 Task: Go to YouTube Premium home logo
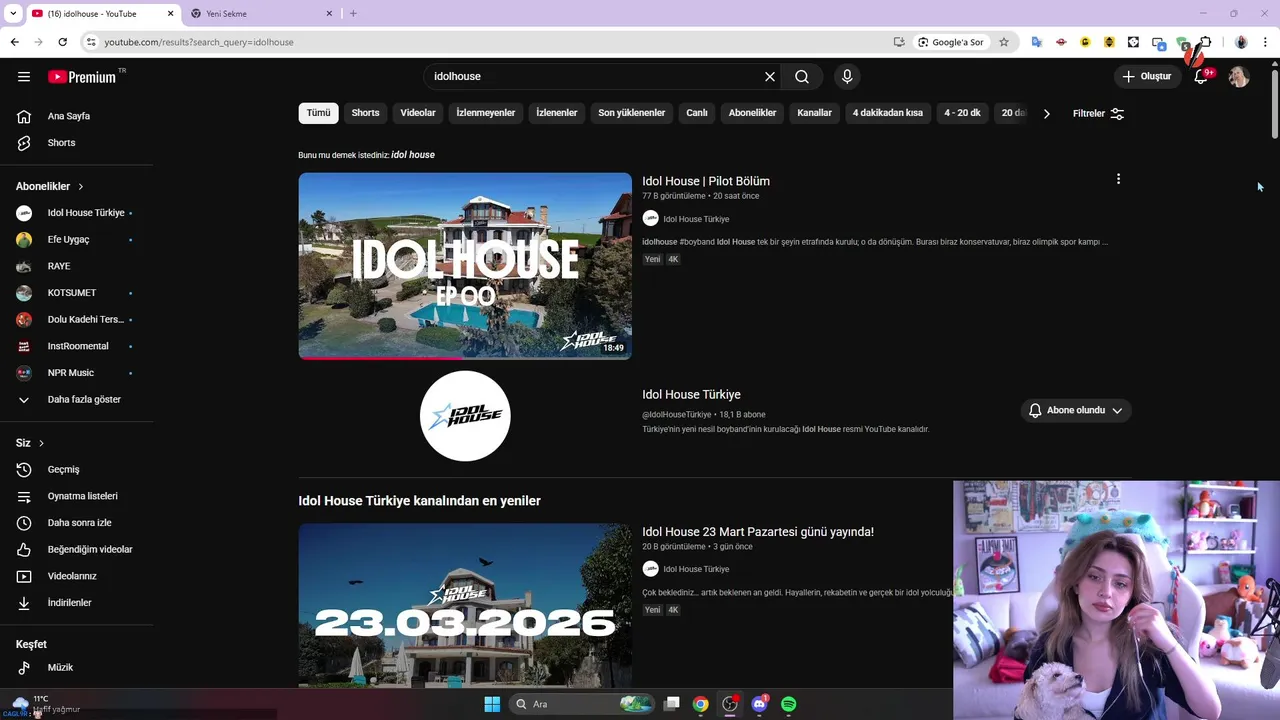tap(82, 77)
